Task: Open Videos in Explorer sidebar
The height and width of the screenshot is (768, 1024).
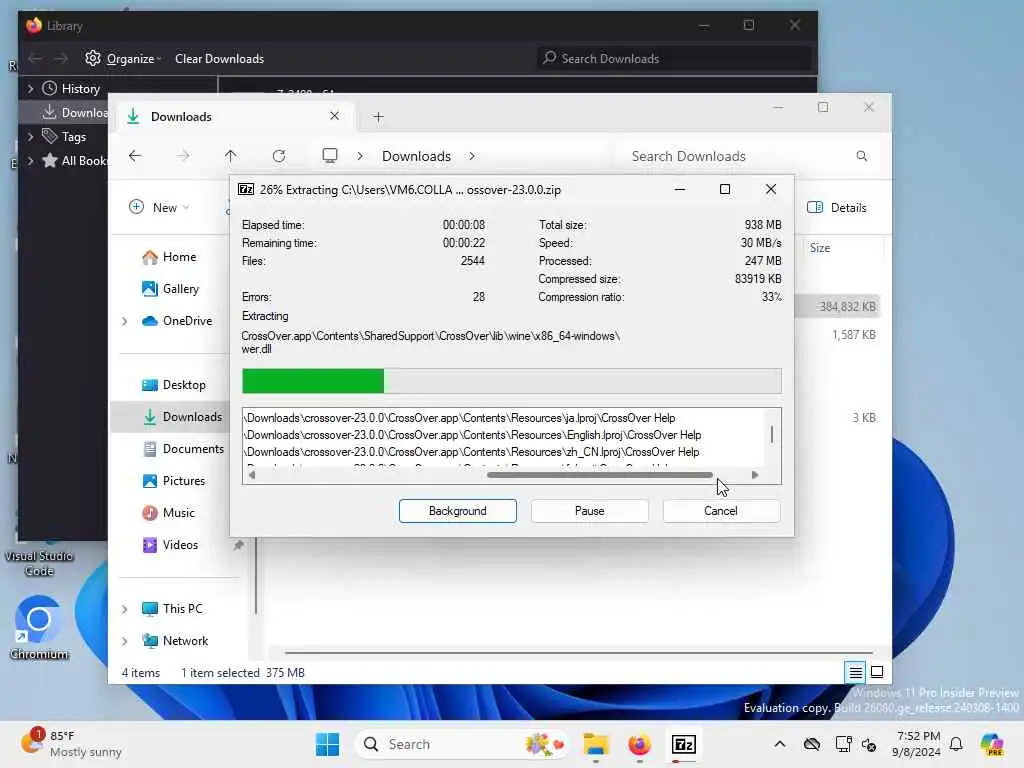Action: point(170,545)
